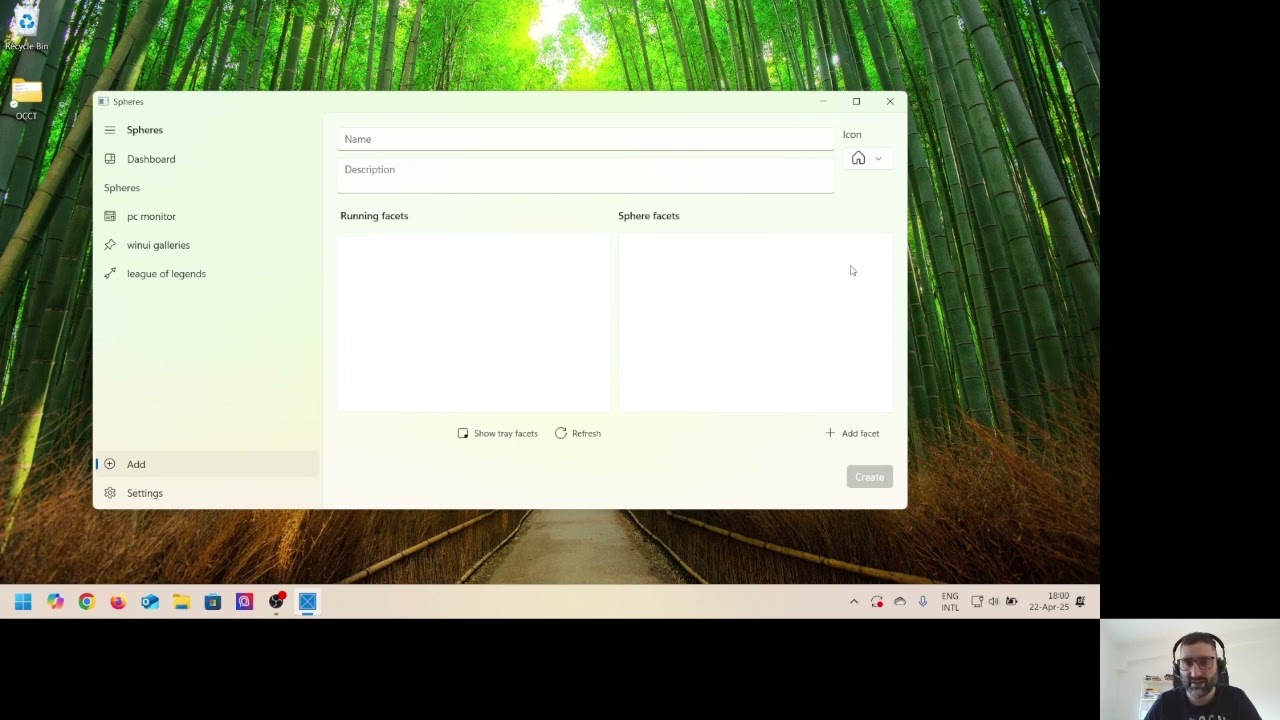Open Outlook from the taskbar
The height and width of the screenshot is (720, 1280).
[150, 601]
